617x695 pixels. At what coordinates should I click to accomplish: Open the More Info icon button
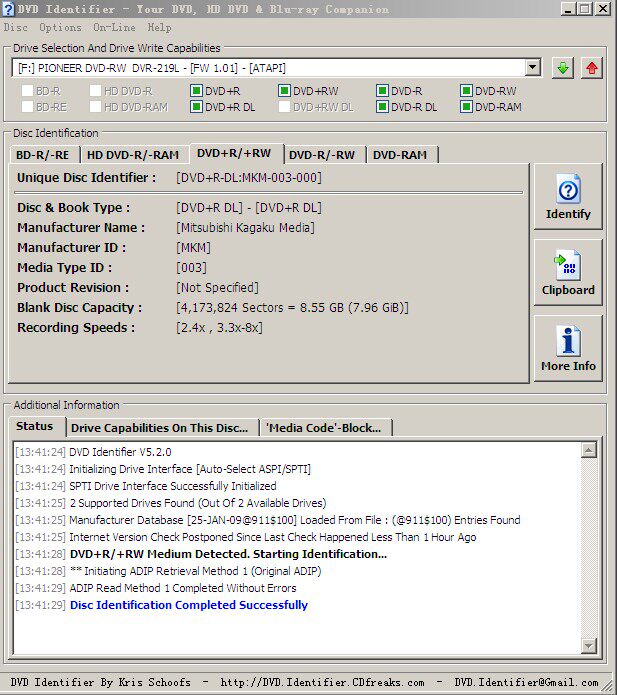568,348
